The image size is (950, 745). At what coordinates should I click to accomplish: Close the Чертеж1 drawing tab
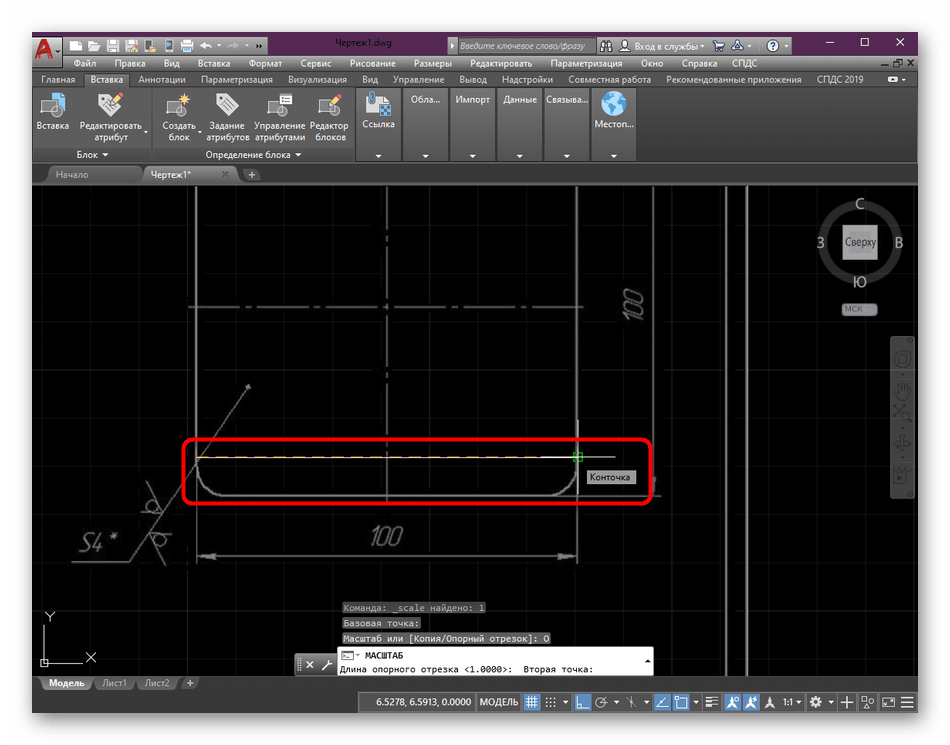tap(225, 174)
